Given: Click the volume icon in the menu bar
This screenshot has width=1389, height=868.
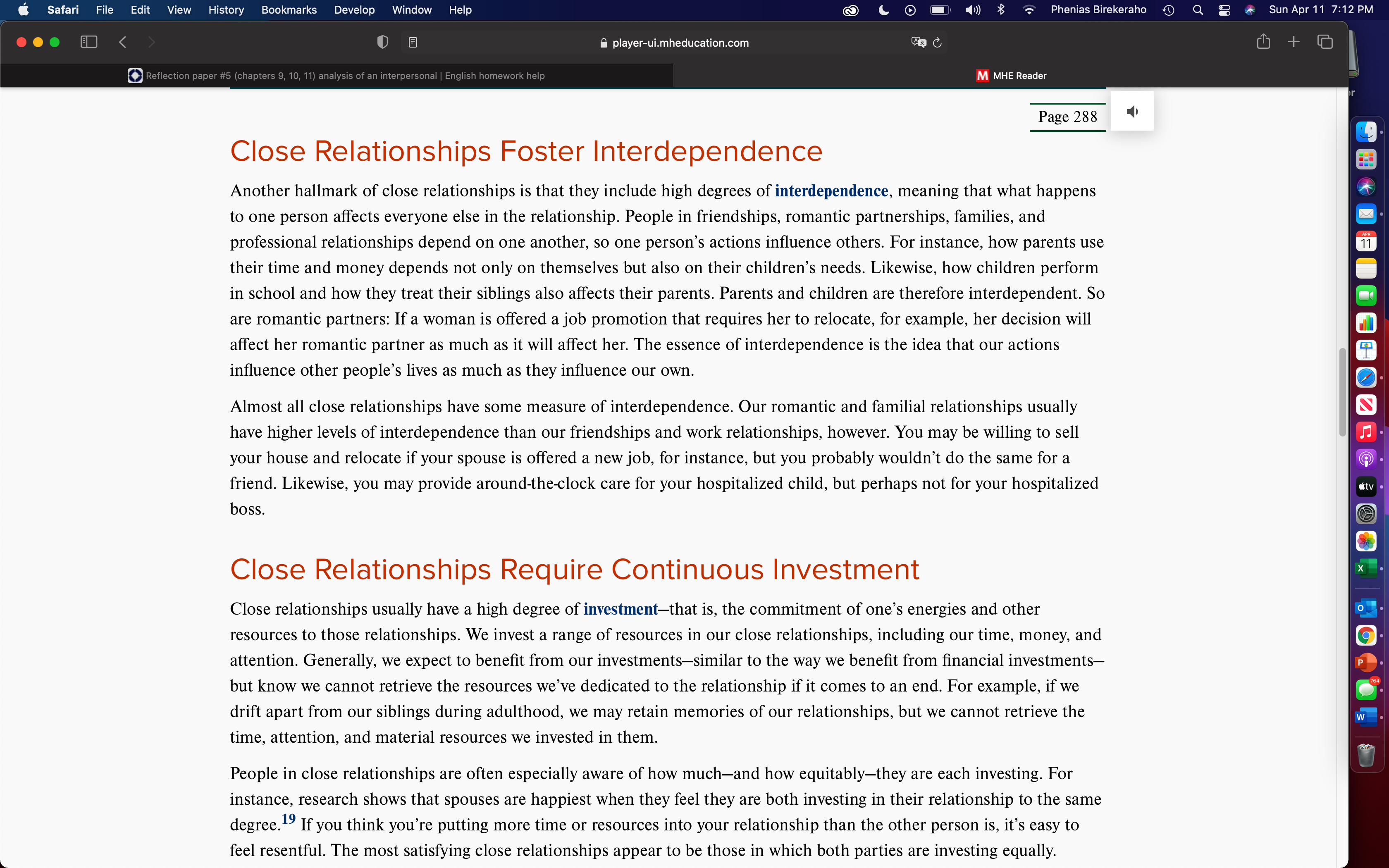Looking at the screenshot, I should click(973, 10).
